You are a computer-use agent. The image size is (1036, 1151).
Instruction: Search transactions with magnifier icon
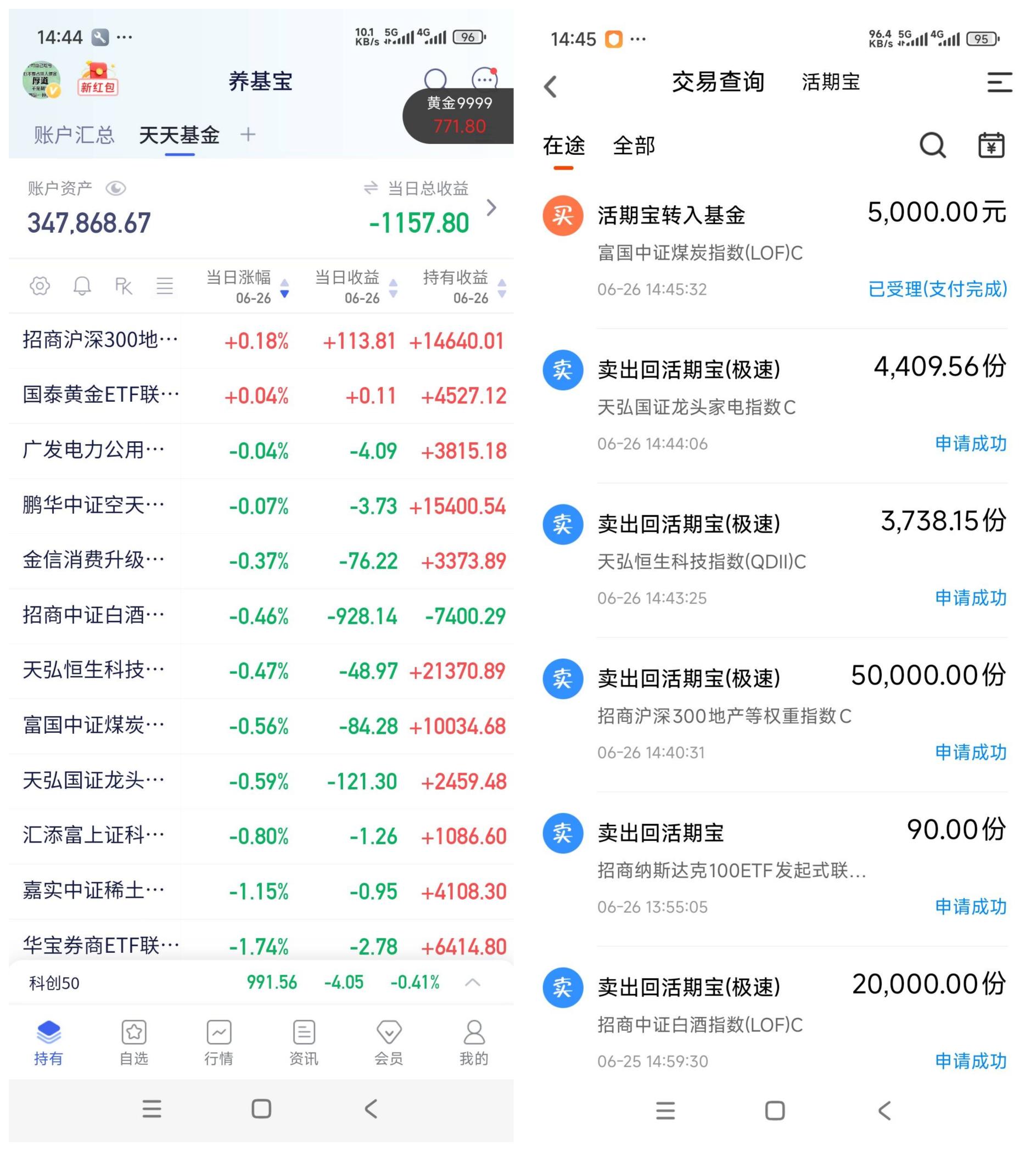click(932, 145)
